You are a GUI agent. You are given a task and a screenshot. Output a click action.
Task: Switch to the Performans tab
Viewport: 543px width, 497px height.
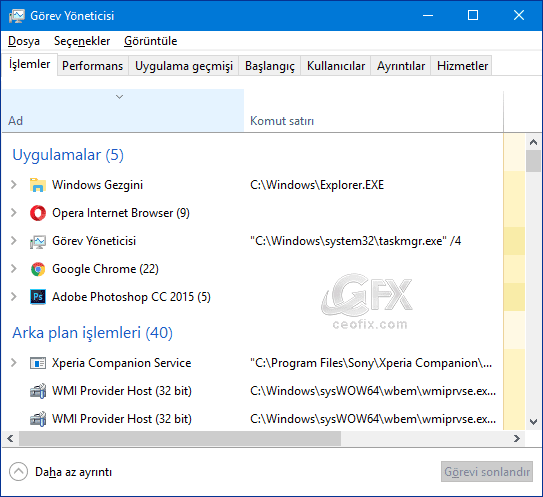click(92, 66)
